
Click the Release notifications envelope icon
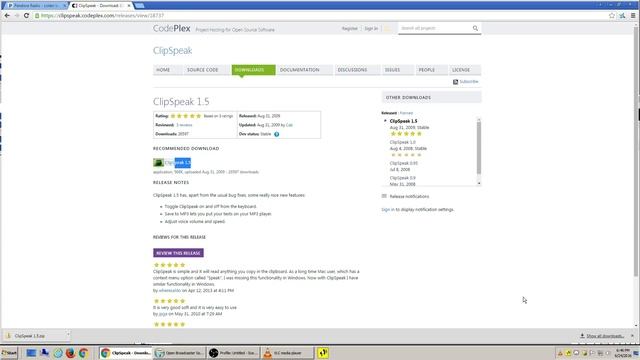(x=384, y=196)
